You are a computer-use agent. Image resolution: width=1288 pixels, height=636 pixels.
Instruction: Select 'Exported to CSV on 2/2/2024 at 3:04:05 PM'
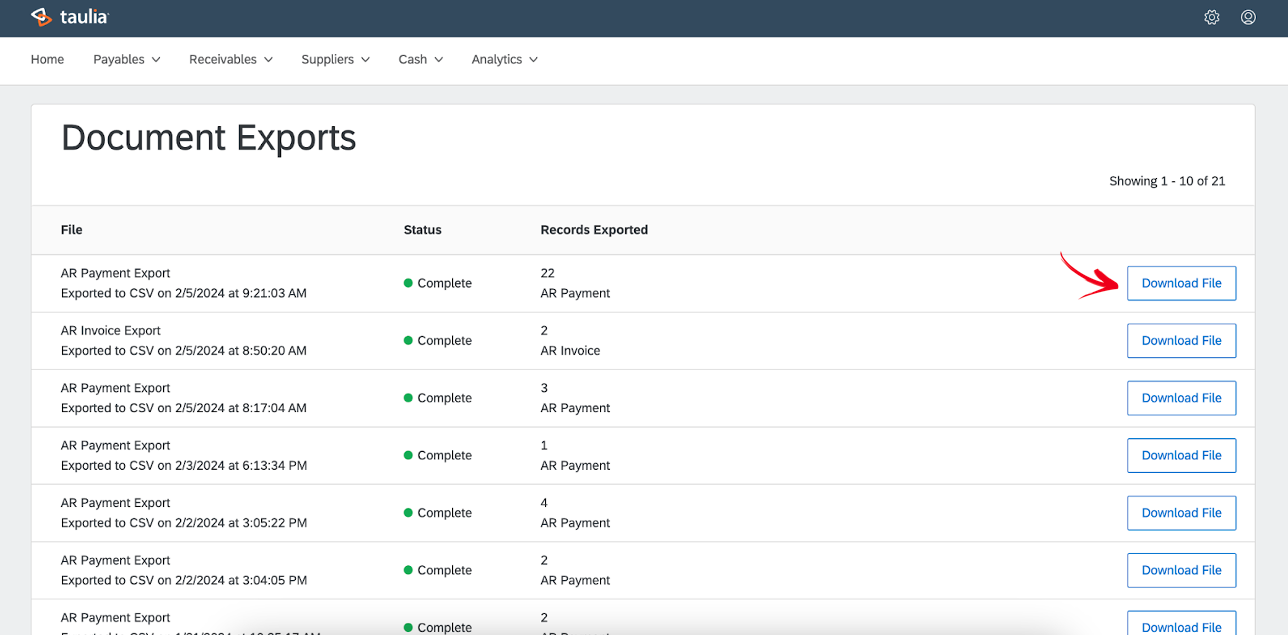click(x=184, y=580)
